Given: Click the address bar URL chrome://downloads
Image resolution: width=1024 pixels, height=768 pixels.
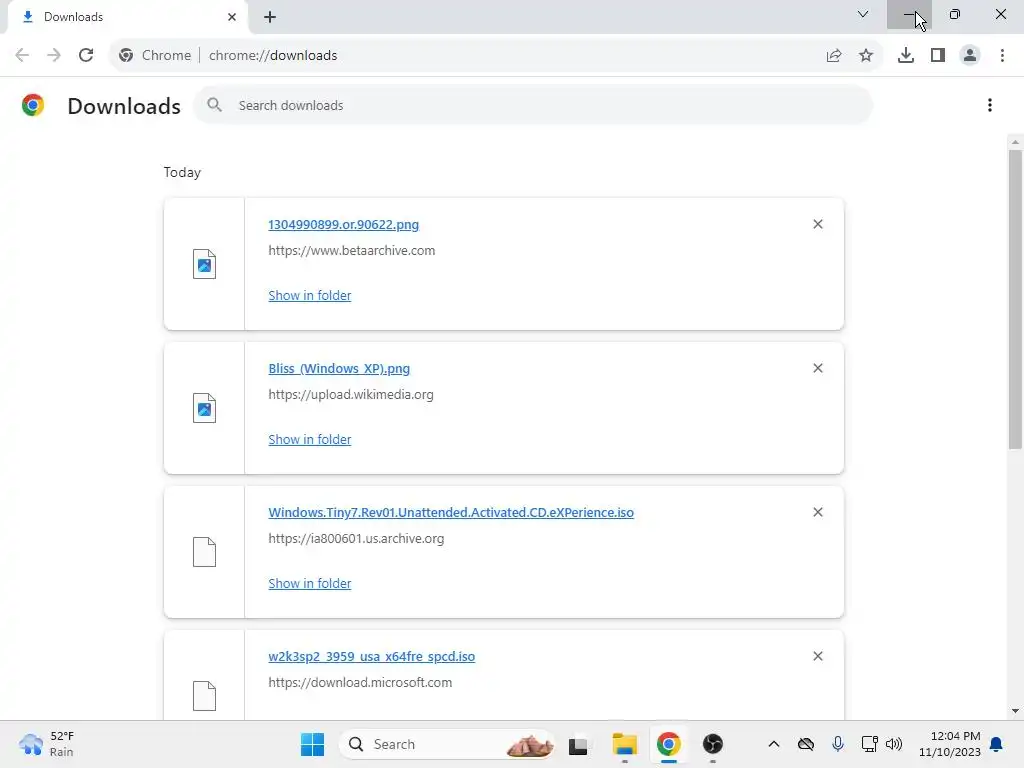Looking at the screenshot, I should click(x=273, y=56).
